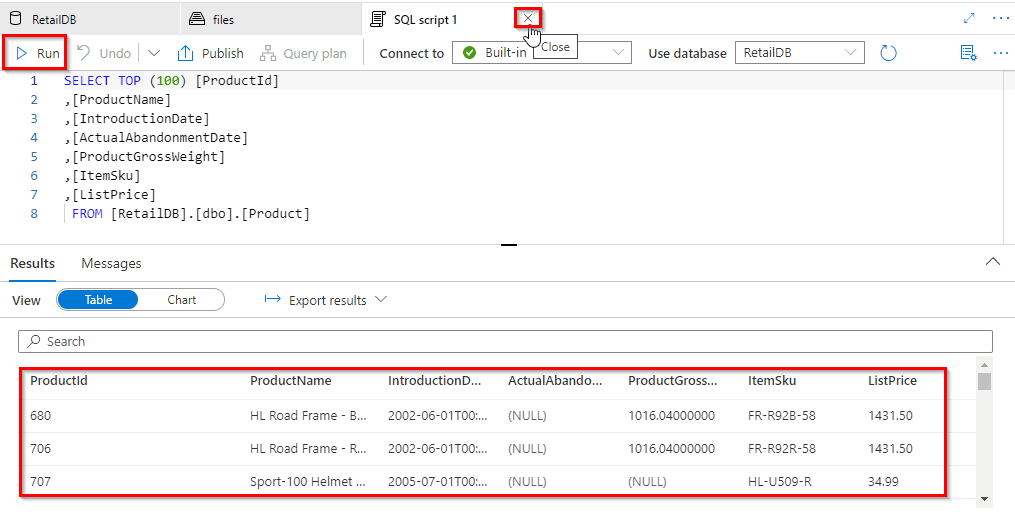
Task: Refresh the database list
Action: (x=888, y=53)
